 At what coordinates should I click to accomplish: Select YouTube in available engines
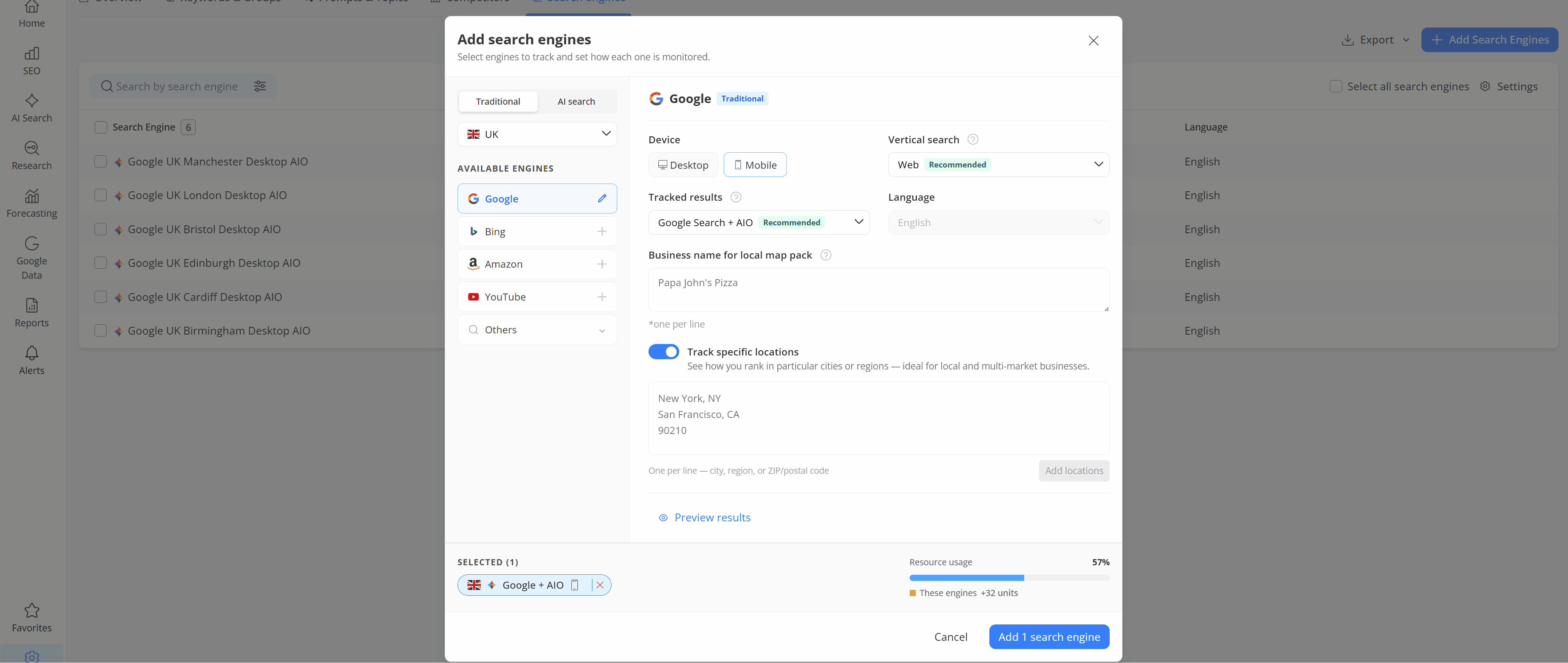coord(537,297)
